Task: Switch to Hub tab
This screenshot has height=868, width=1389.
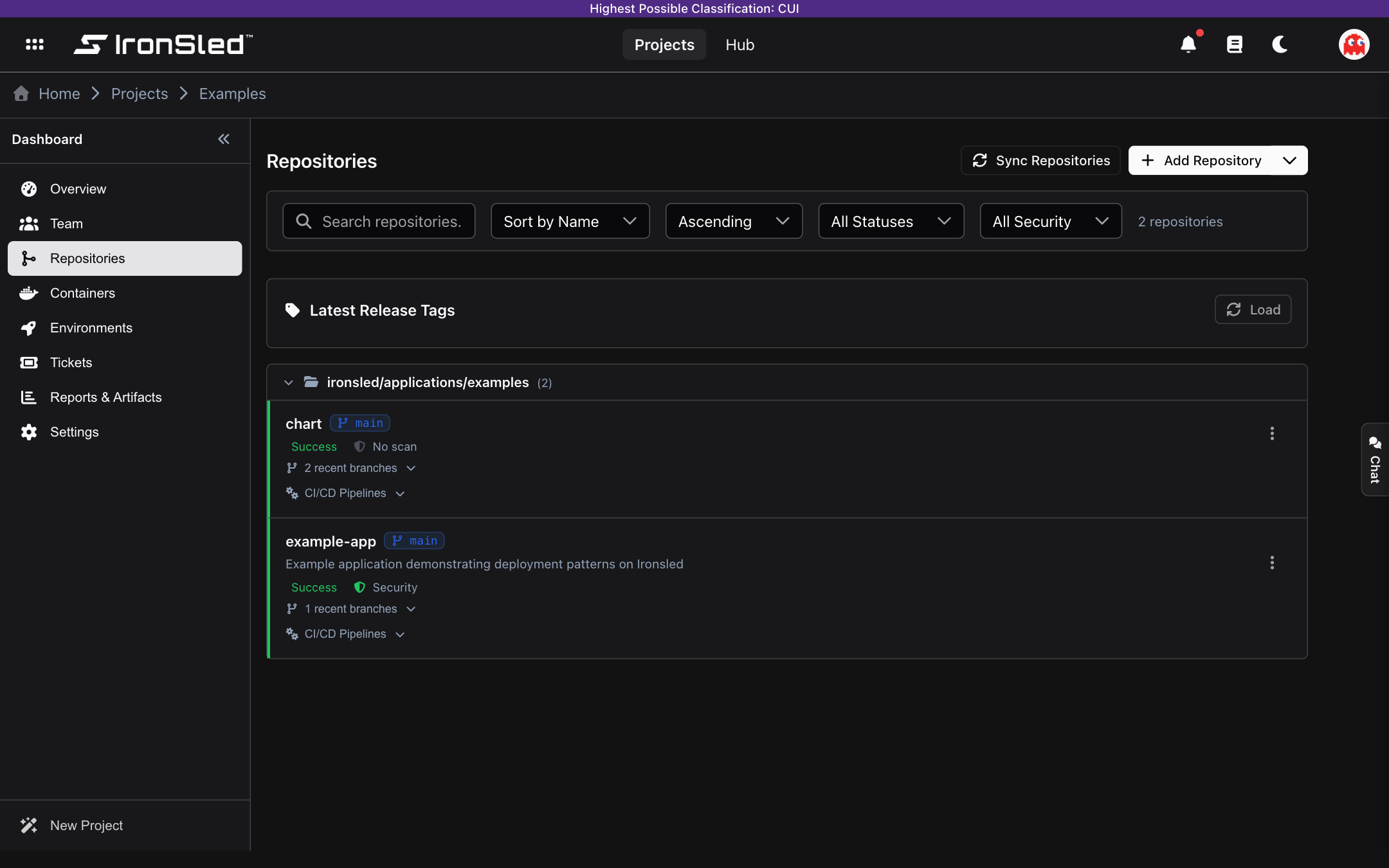Action: [x=740, y=44]
